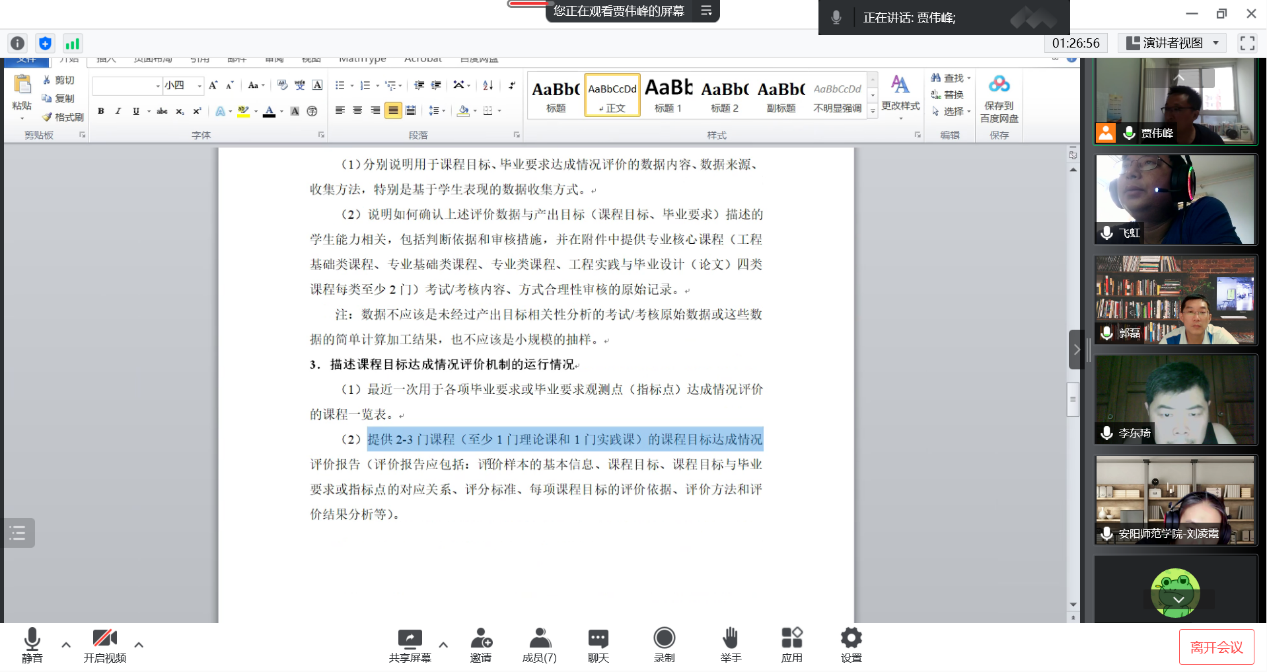Open the Select (选择) dropdown

[949, 111]
